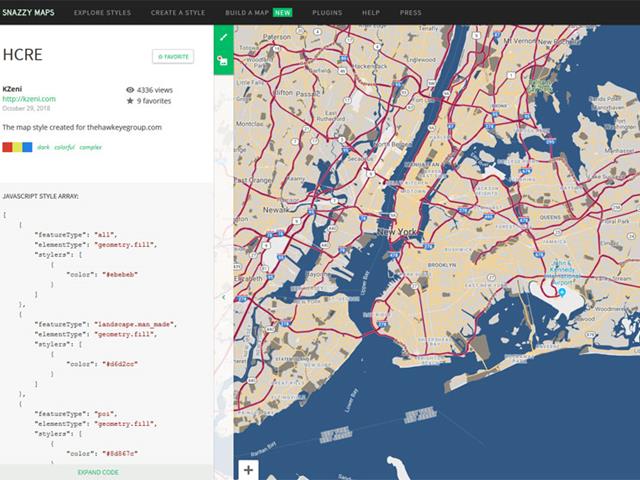
Task: Click the Elizabeth label on map
Action: click(248, 279)
